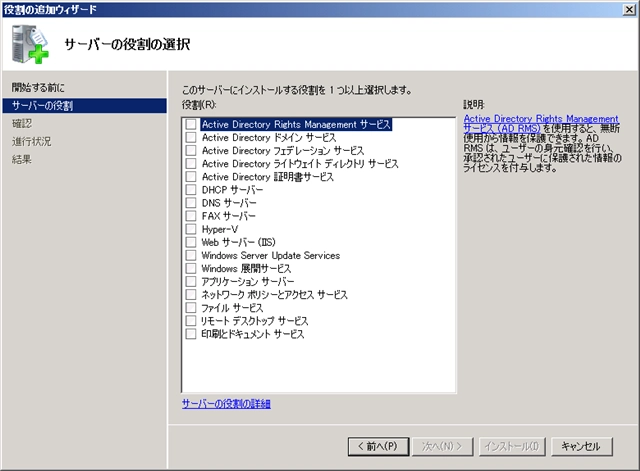Open the サーバーの役割の詳細 link

(x=226, y=404)
